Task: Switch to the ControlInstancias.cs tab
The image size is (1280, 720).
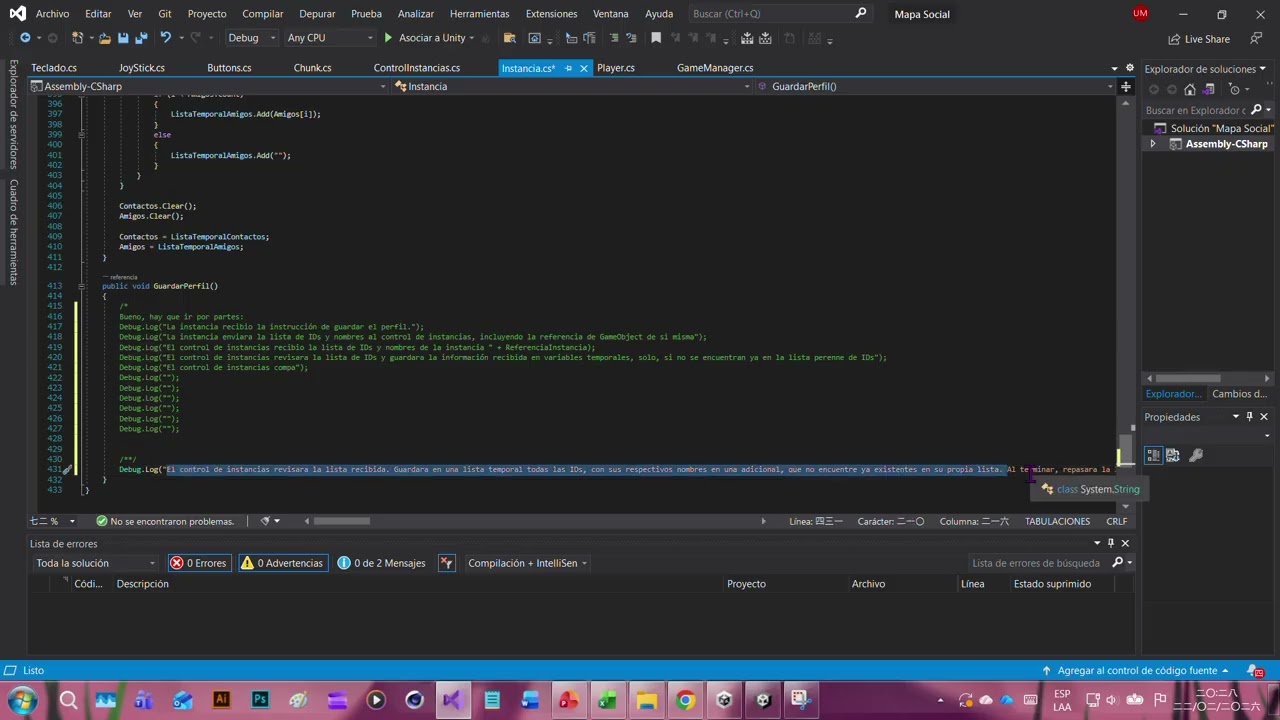Action: 417,68
